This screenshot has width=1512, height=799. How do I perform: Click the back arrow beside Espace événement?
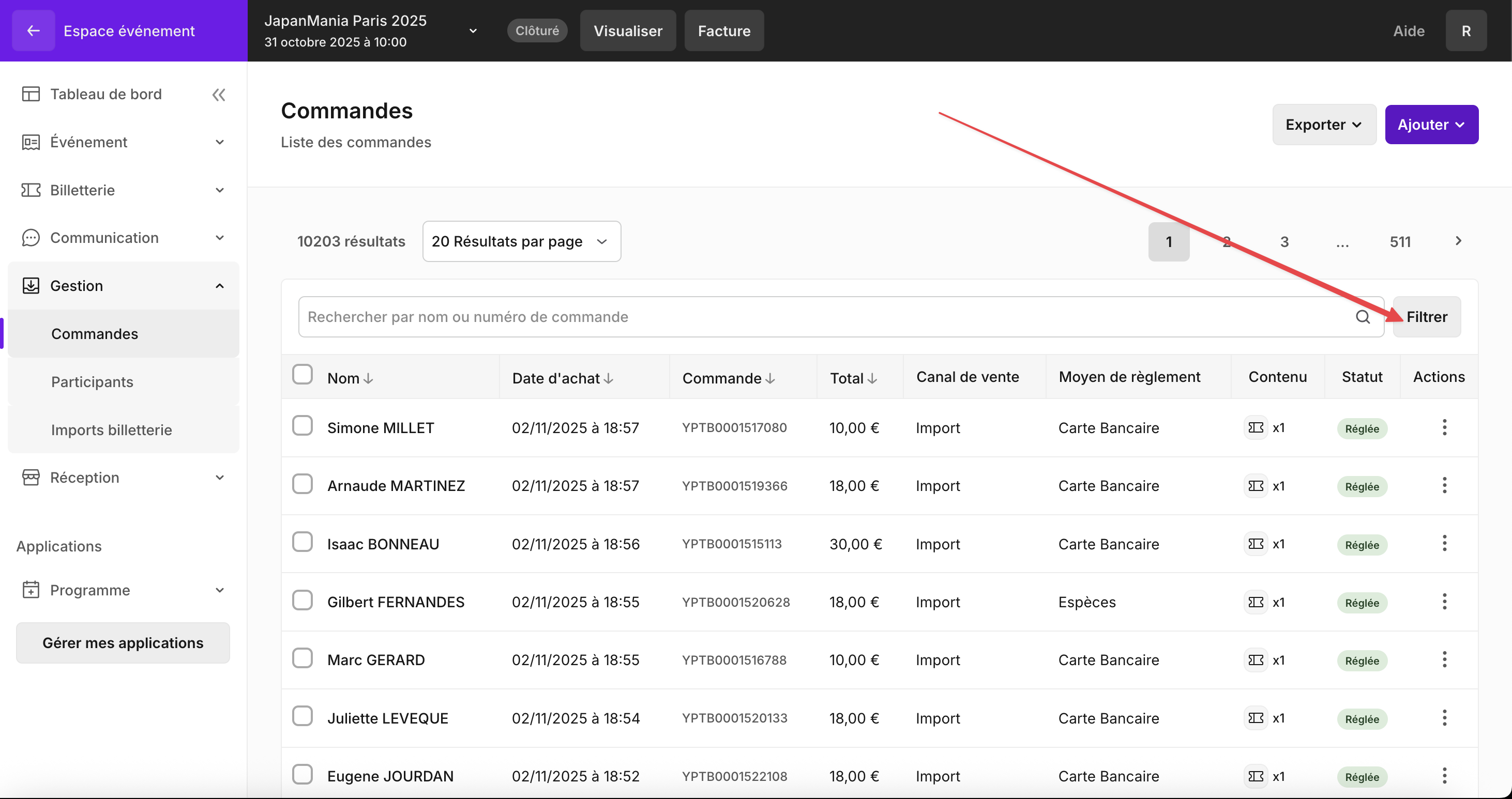[34, 30]
